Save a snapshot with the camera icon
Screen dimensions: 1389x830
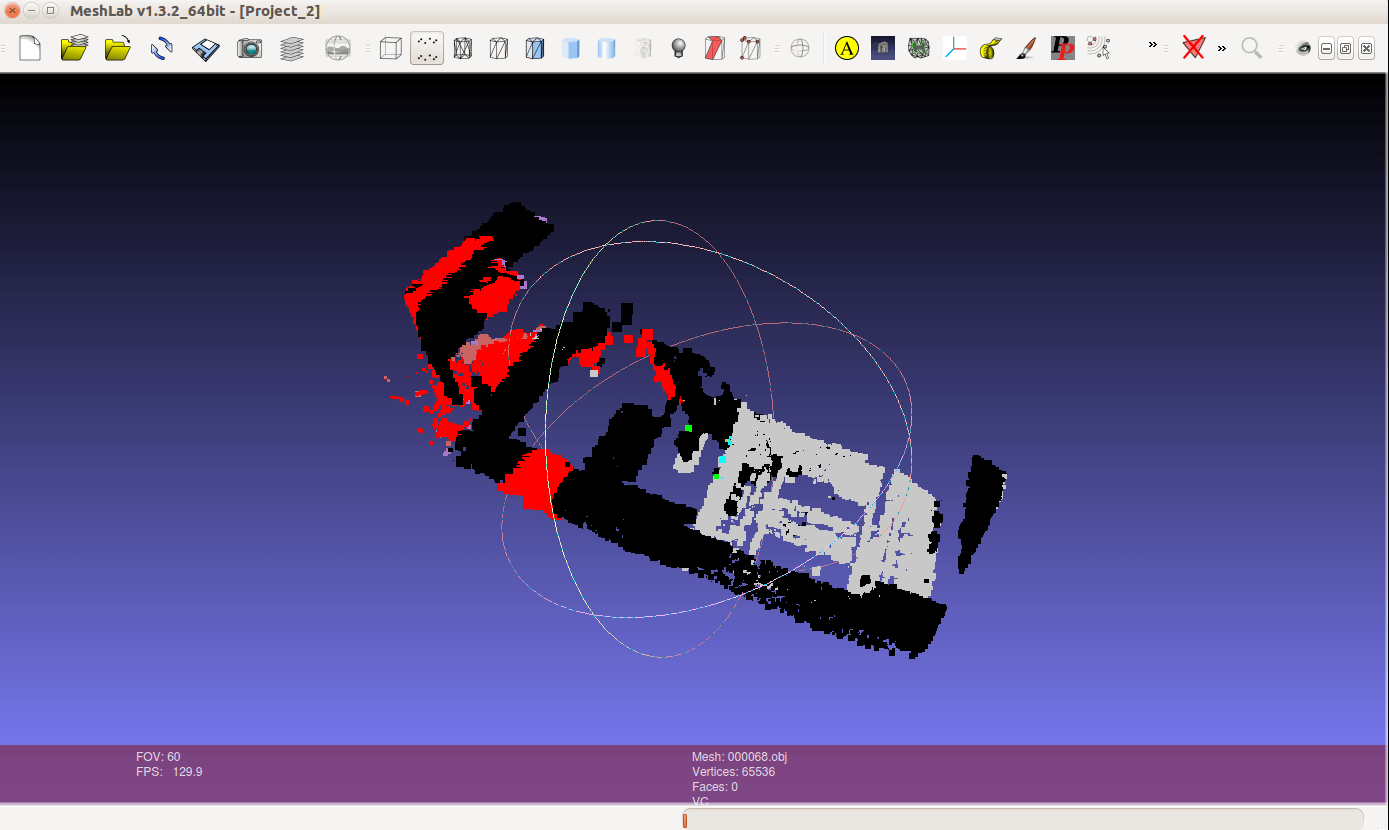(x=249, y=48)
